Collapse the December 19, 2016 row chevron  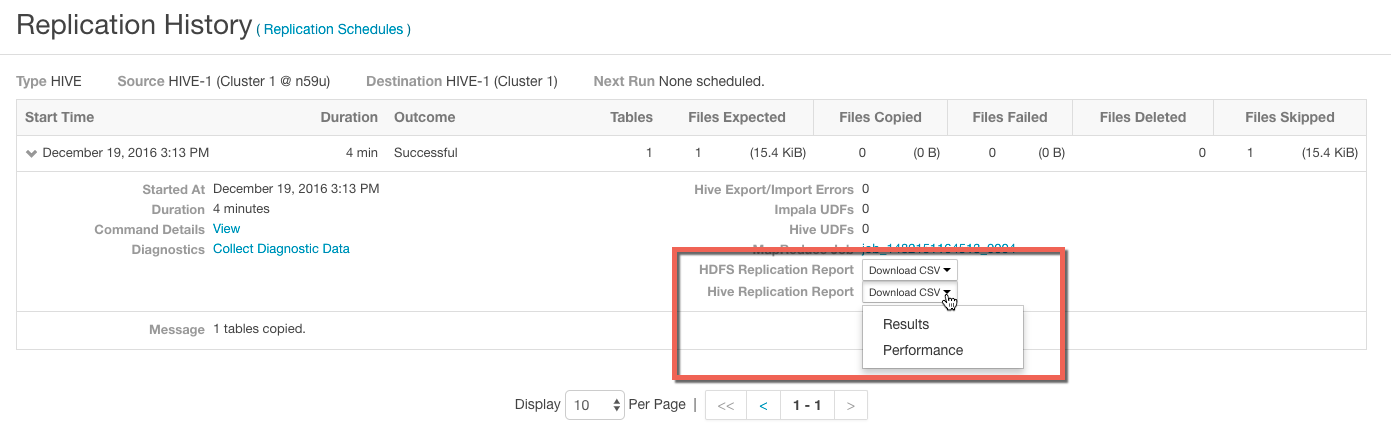32,154
